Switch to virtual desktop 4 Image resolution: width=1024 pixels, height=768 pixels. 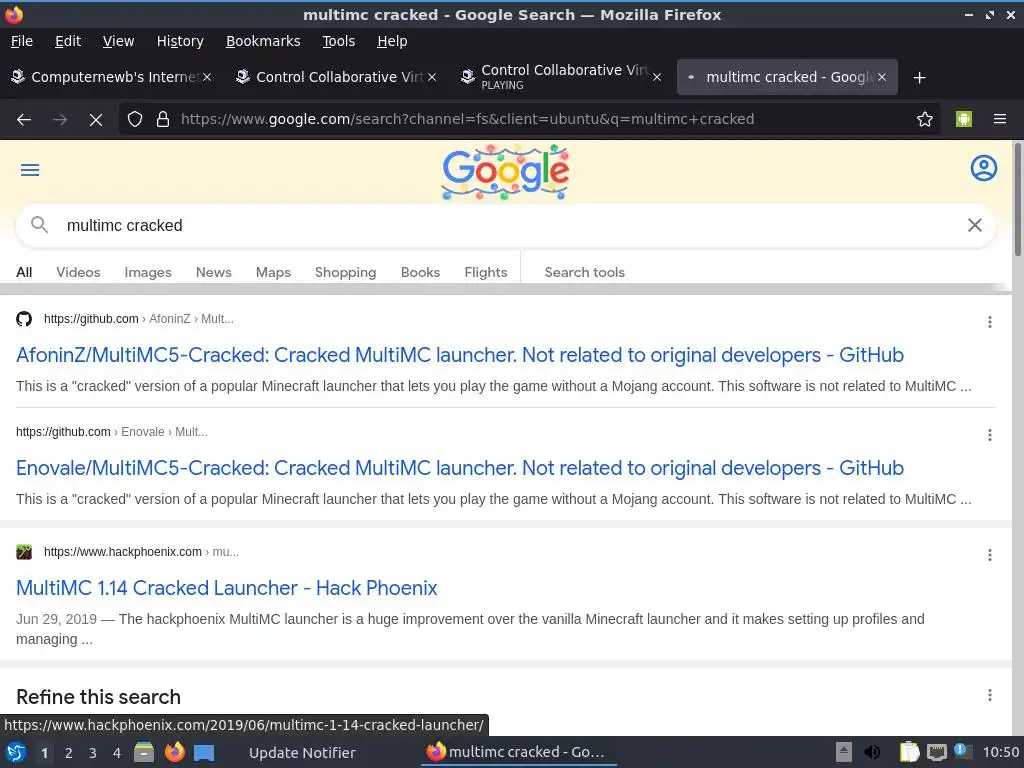pyautogui.click(x=117, y=753)
